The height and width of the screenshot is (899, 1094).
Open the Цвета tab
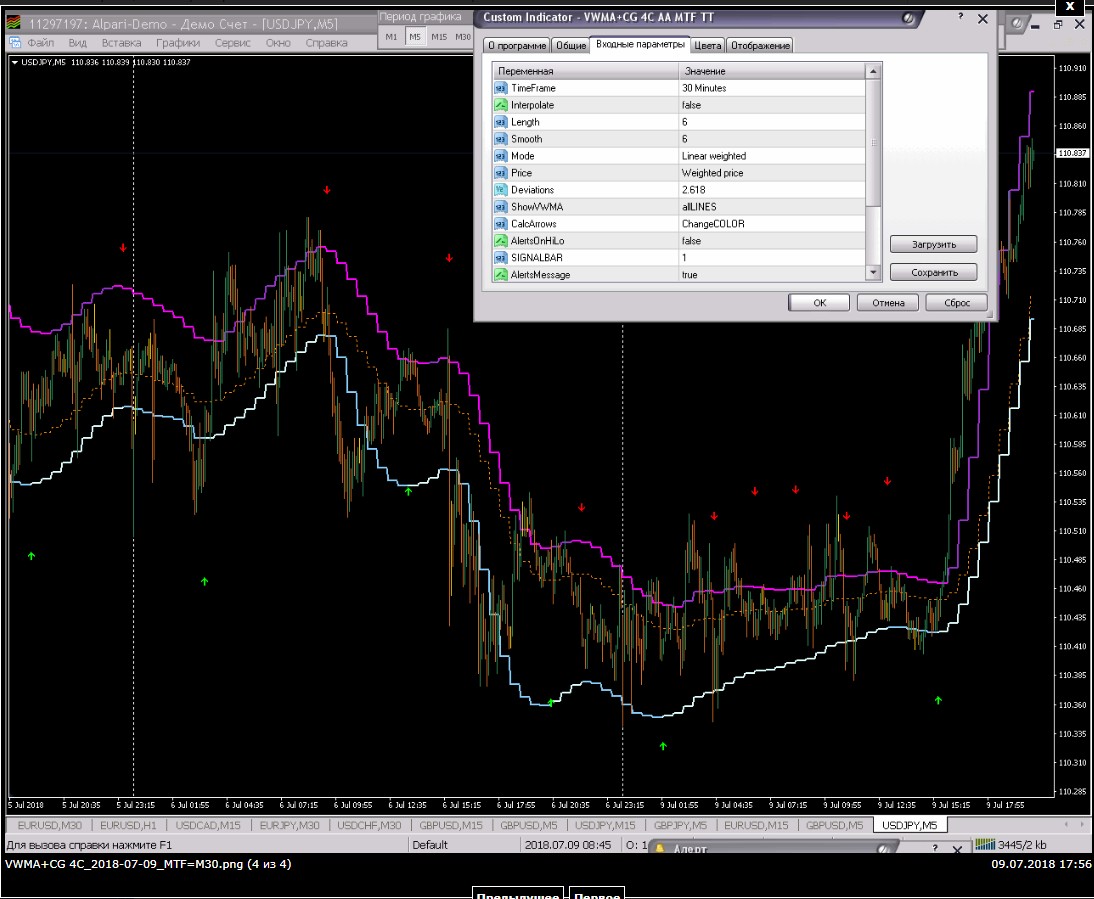pos(708,45)
